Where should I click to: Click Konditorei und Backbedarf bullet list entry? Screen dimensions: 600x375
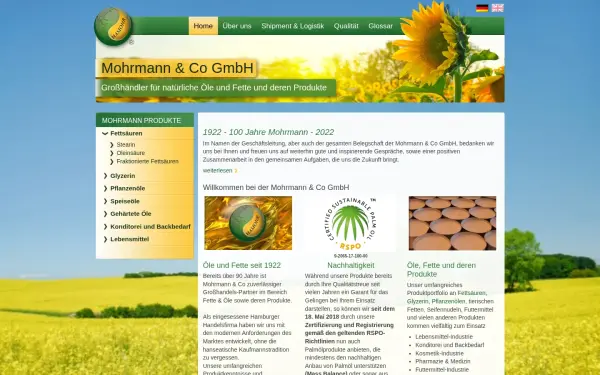[x=450, y=345]
